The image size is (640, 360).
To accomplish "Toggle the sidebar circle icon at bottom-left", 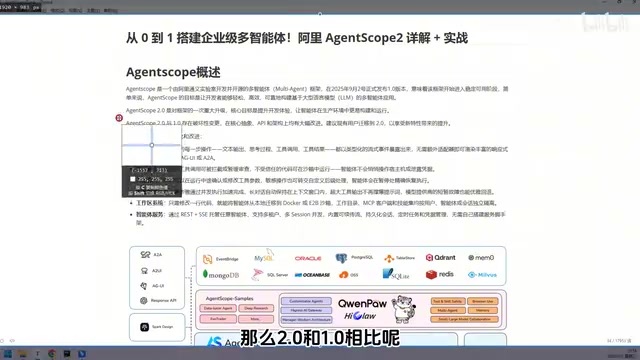I will (x=2, y=341).
